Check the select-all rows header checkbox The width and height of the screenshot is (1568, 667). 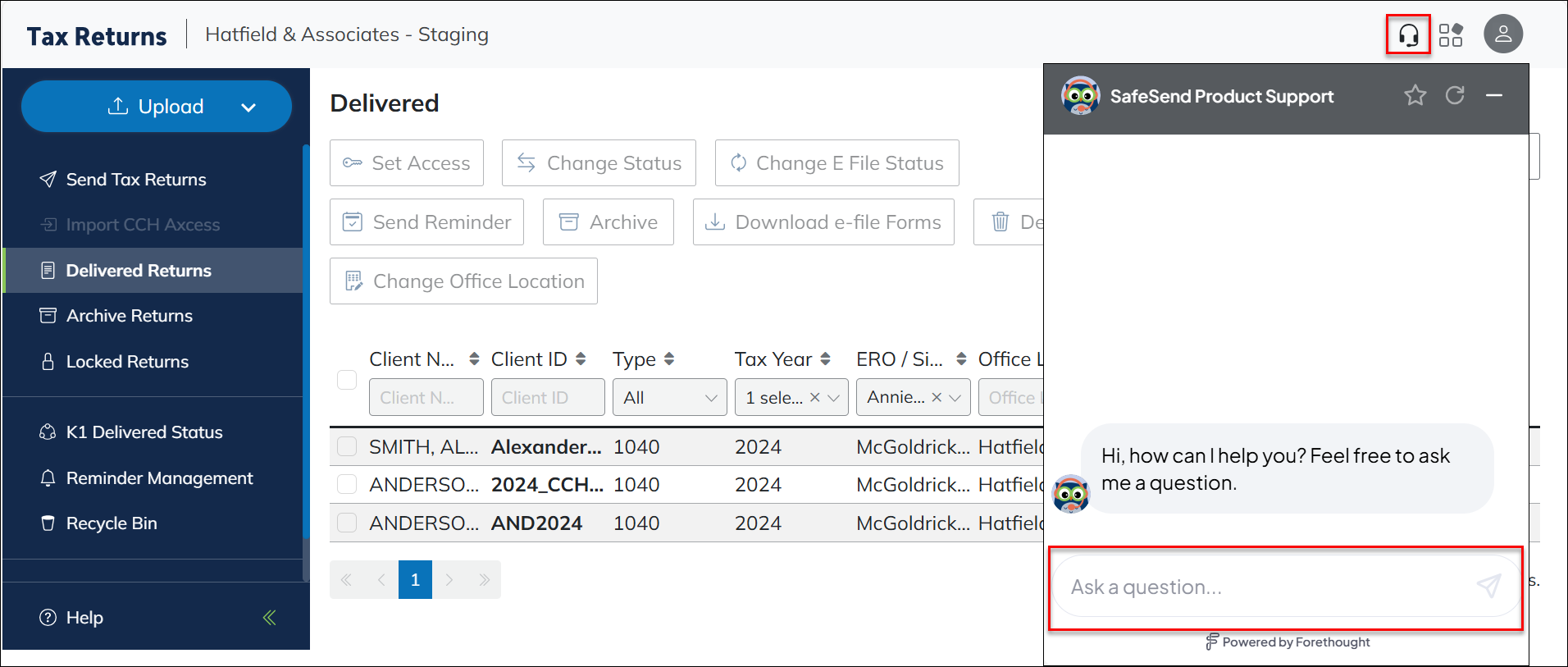[x=347, y=380]
